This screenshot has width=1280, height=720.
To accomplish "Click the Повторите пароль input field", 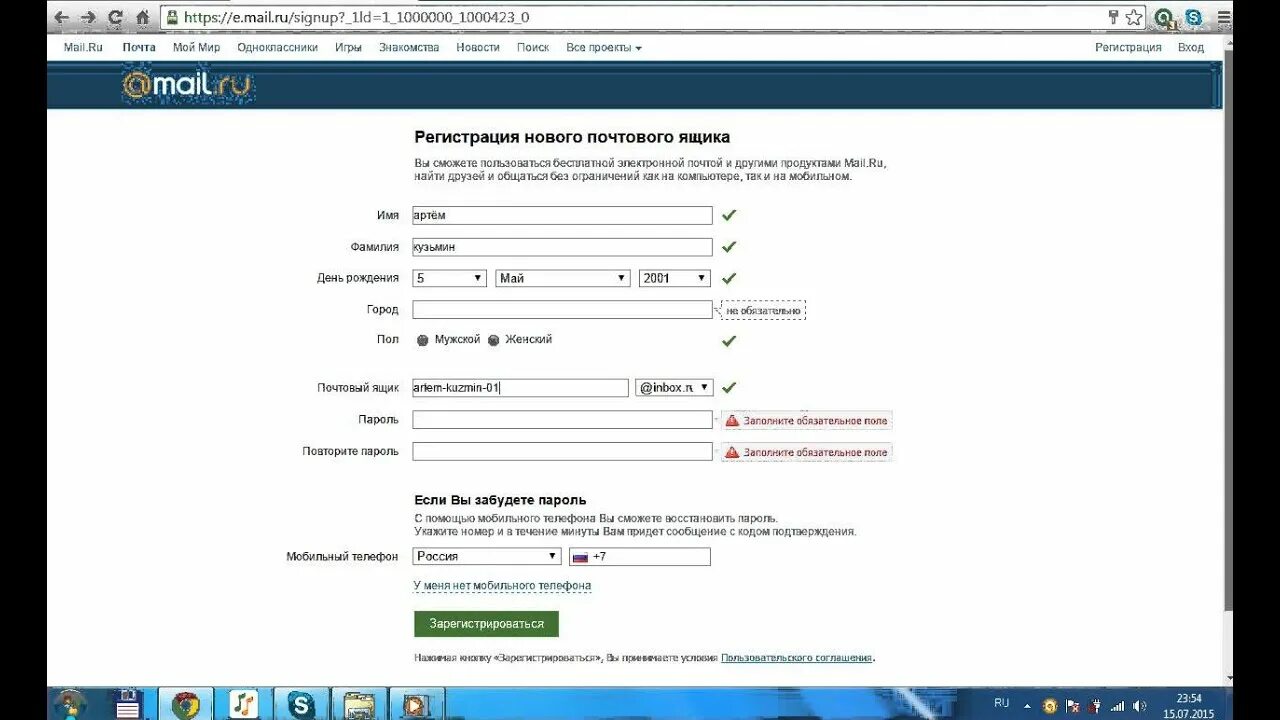I will coord(562,451).
